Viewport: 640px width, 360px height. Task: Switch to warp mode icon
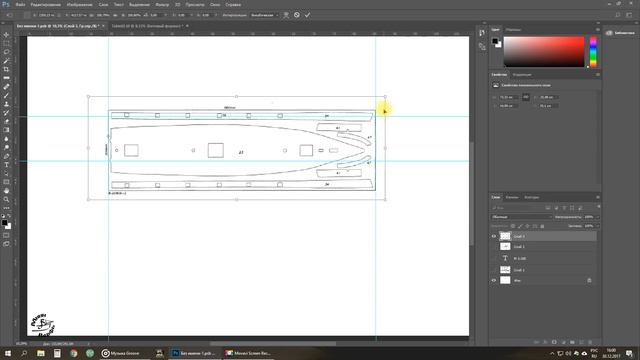[x=286, y=15]
